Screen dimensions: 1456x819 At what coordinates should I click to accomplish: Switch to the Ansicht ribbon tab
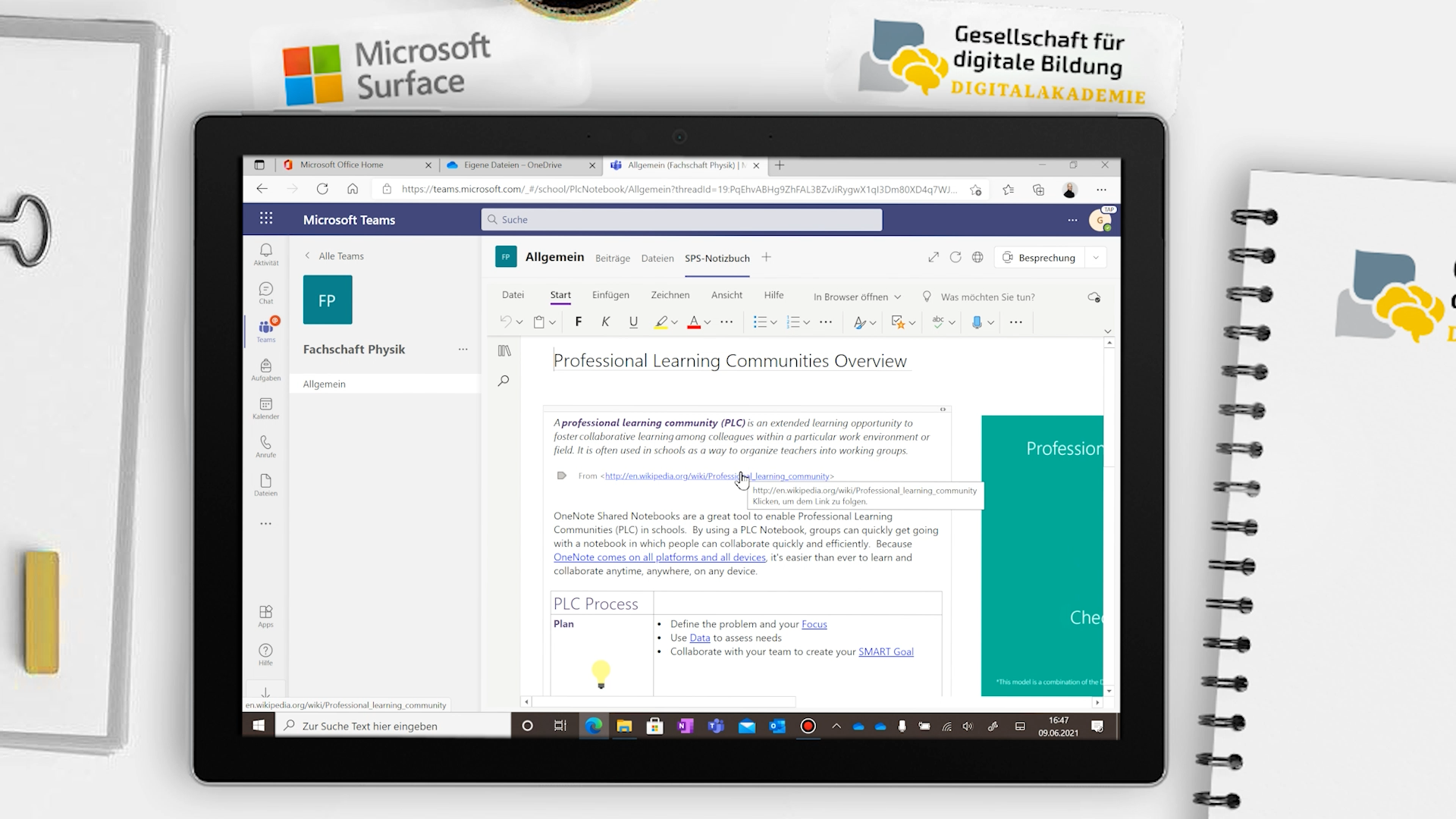click(726, 295)
